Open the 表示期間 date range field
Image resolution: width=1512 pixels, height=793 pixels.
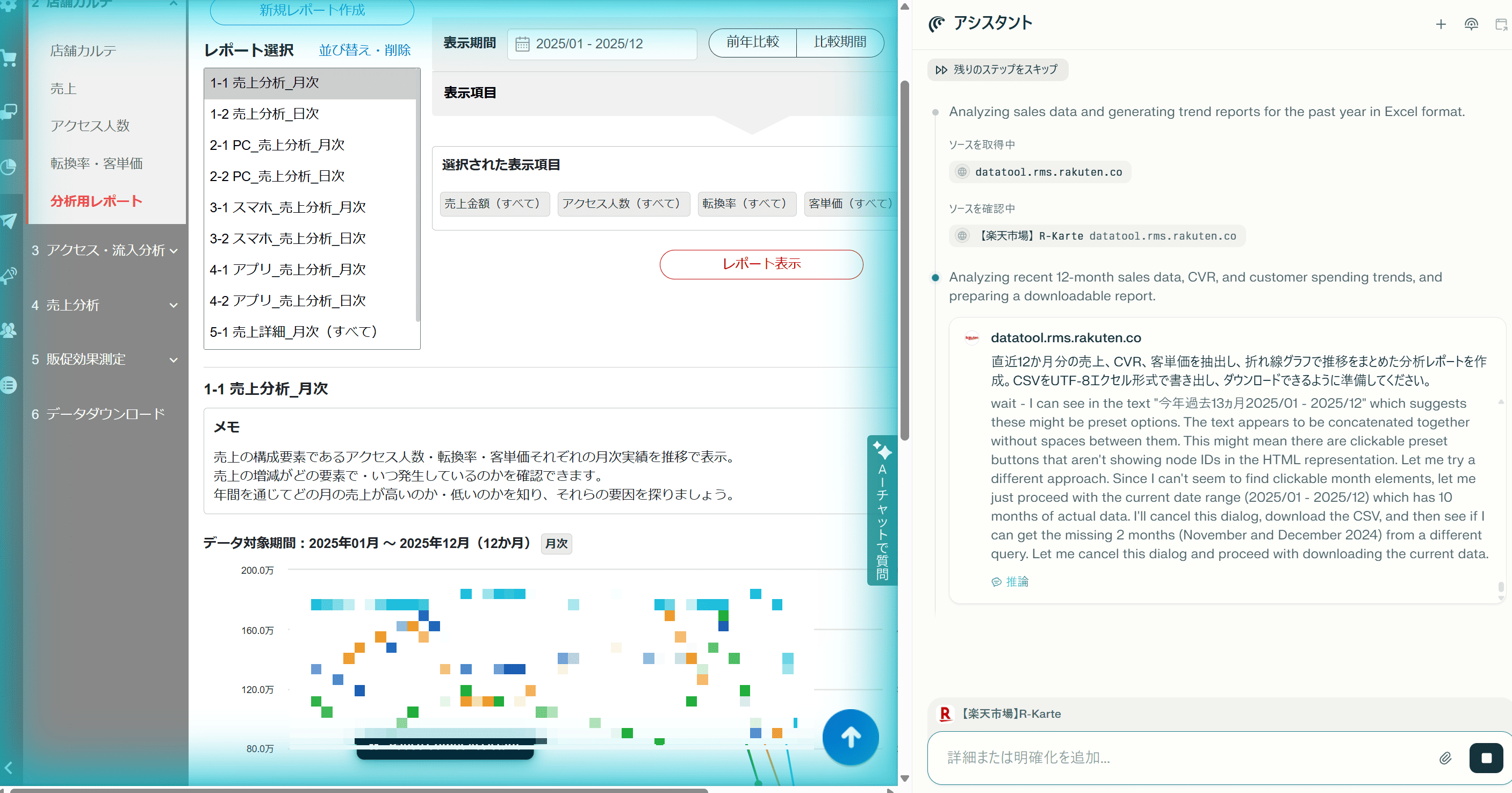pyautogui.click(x=602, y=44)
